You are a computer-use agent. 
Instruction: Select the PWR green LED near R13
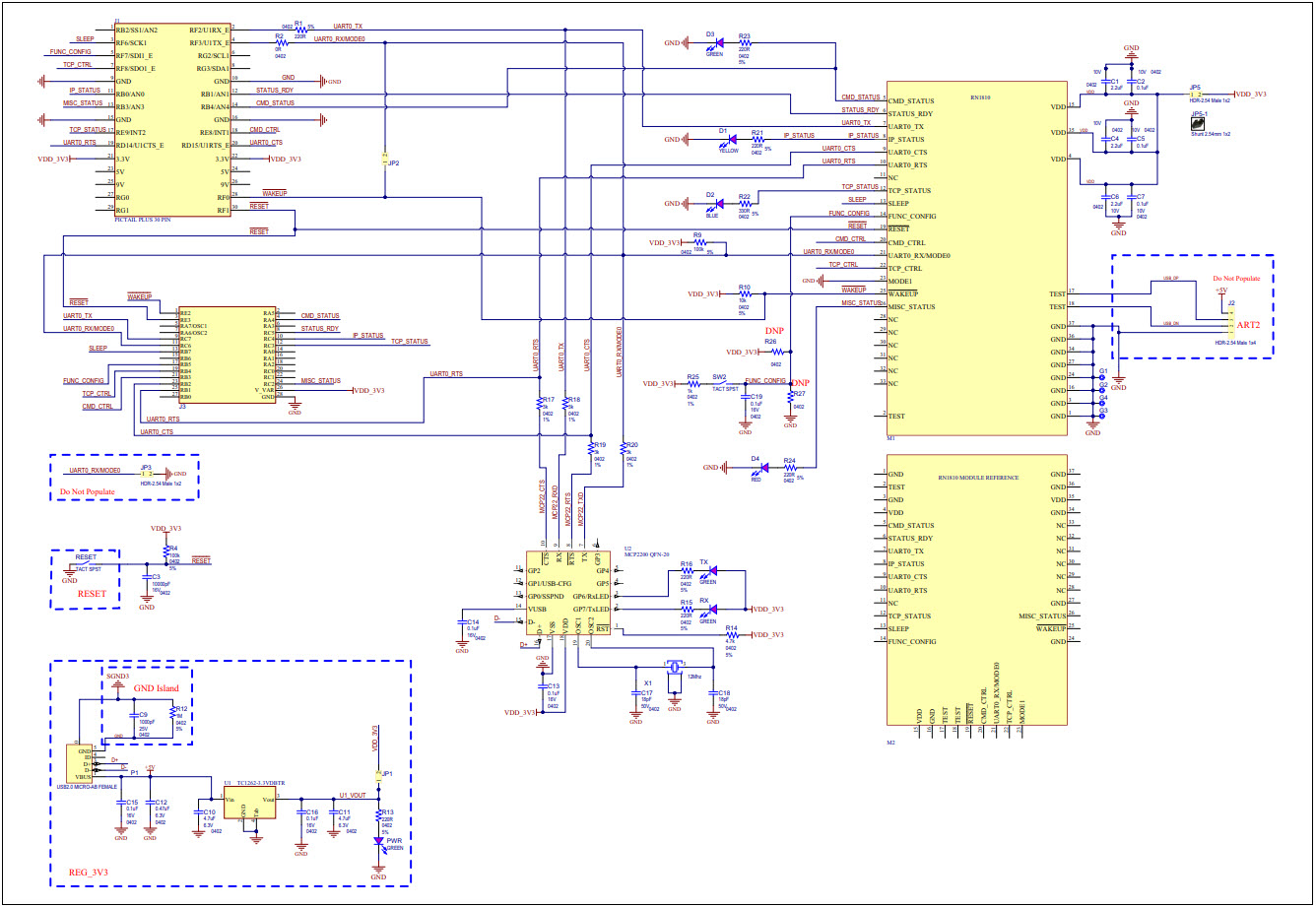coord(380,838)
